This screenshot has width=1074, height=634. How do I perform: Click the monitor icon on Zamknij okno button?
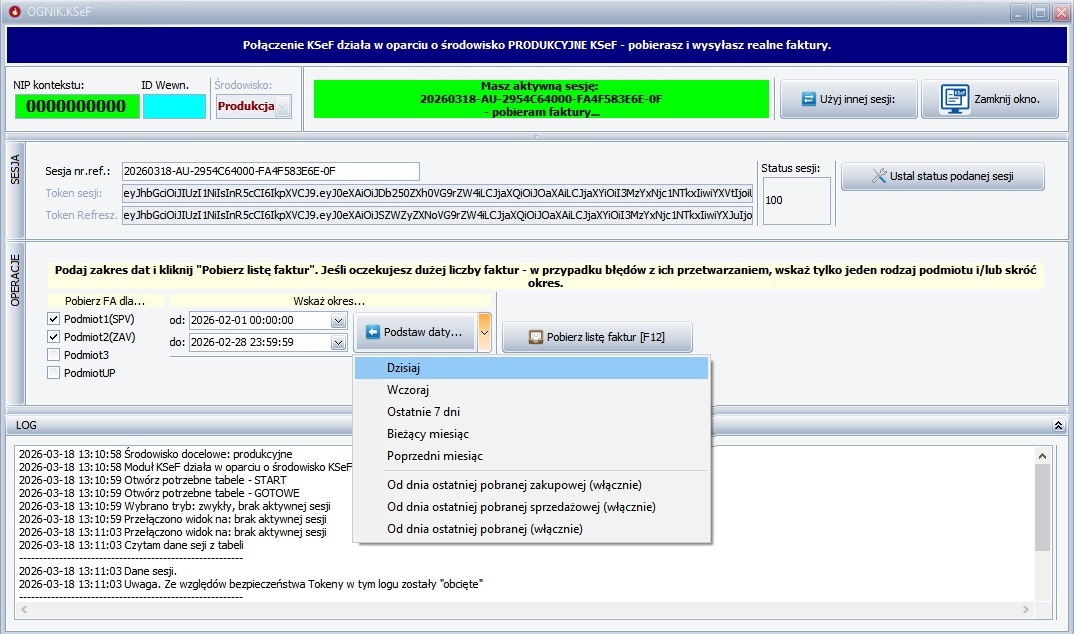(953, 99)
